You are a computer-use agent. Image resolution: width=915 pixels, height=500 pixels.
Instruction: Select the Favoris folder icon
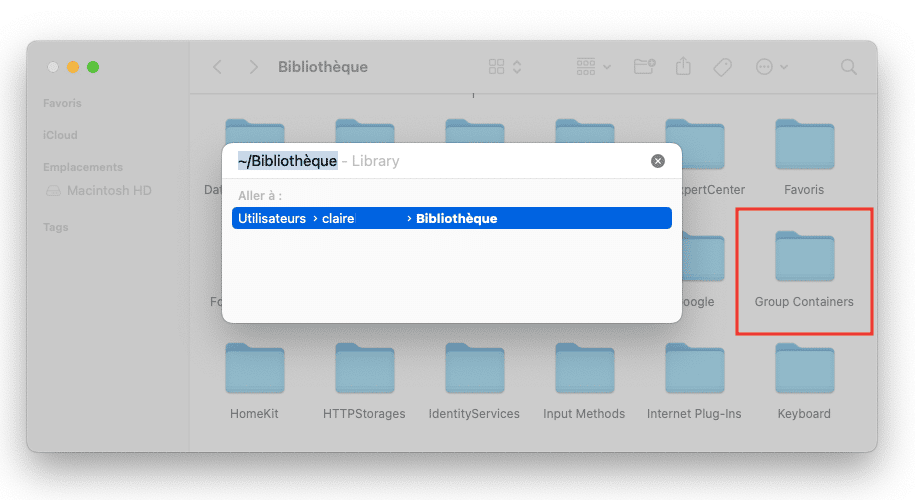pyautogui.click(x=804, y=144)
